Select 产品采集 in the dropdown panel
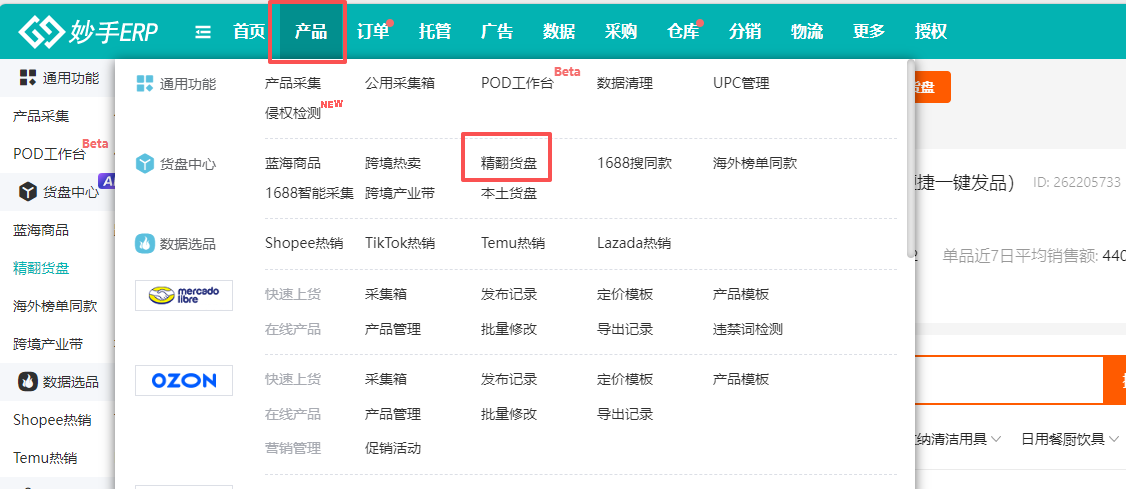This screenshot has width=1126, height=489. [293, 83]
